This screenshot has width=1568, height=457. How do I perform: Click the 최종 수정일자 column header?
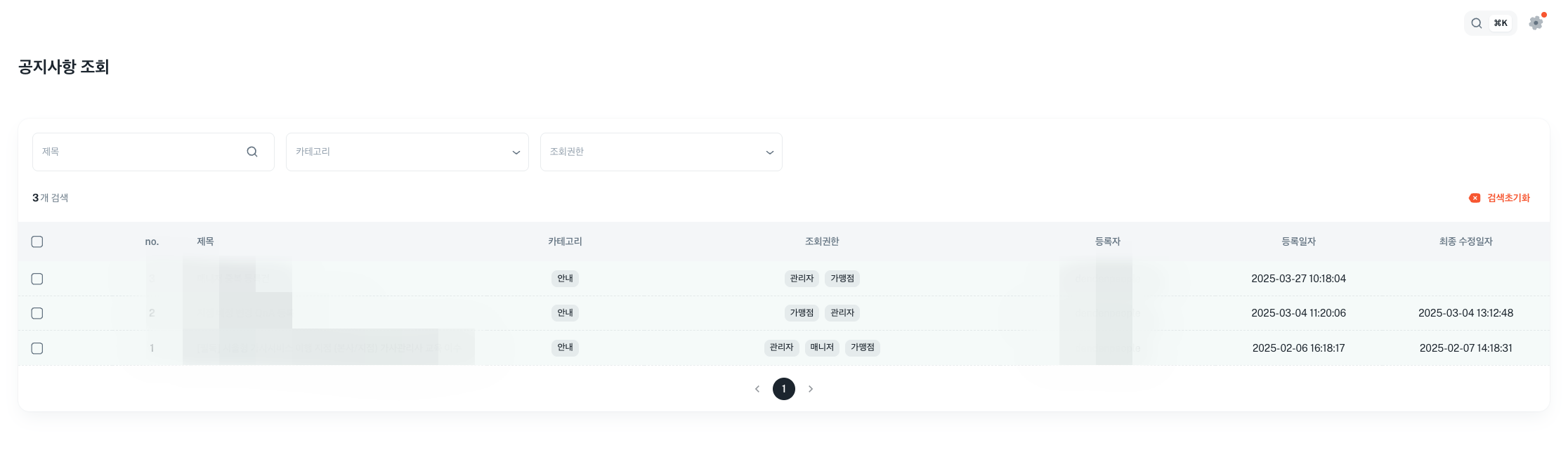[1465, 241]
